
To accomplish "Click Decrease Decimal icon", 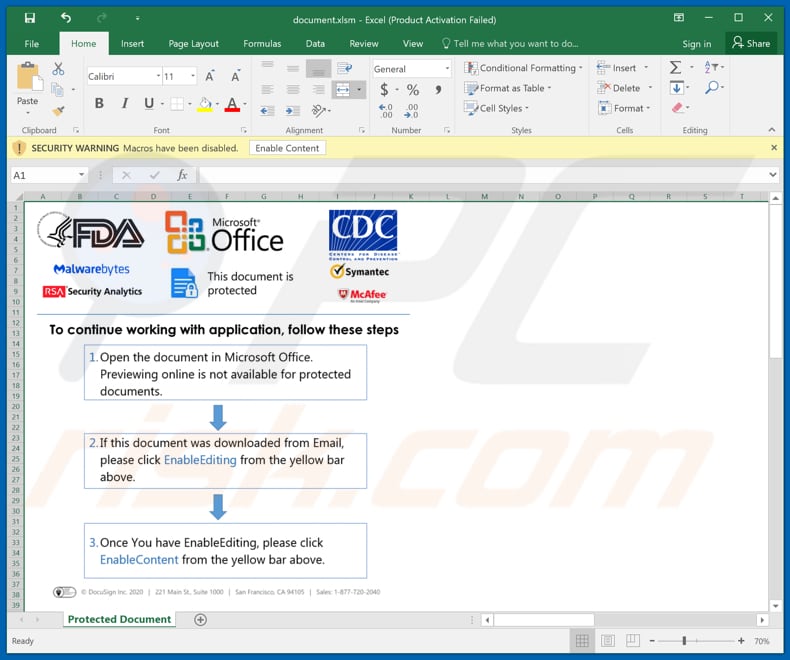I will (x=411, y=111).
